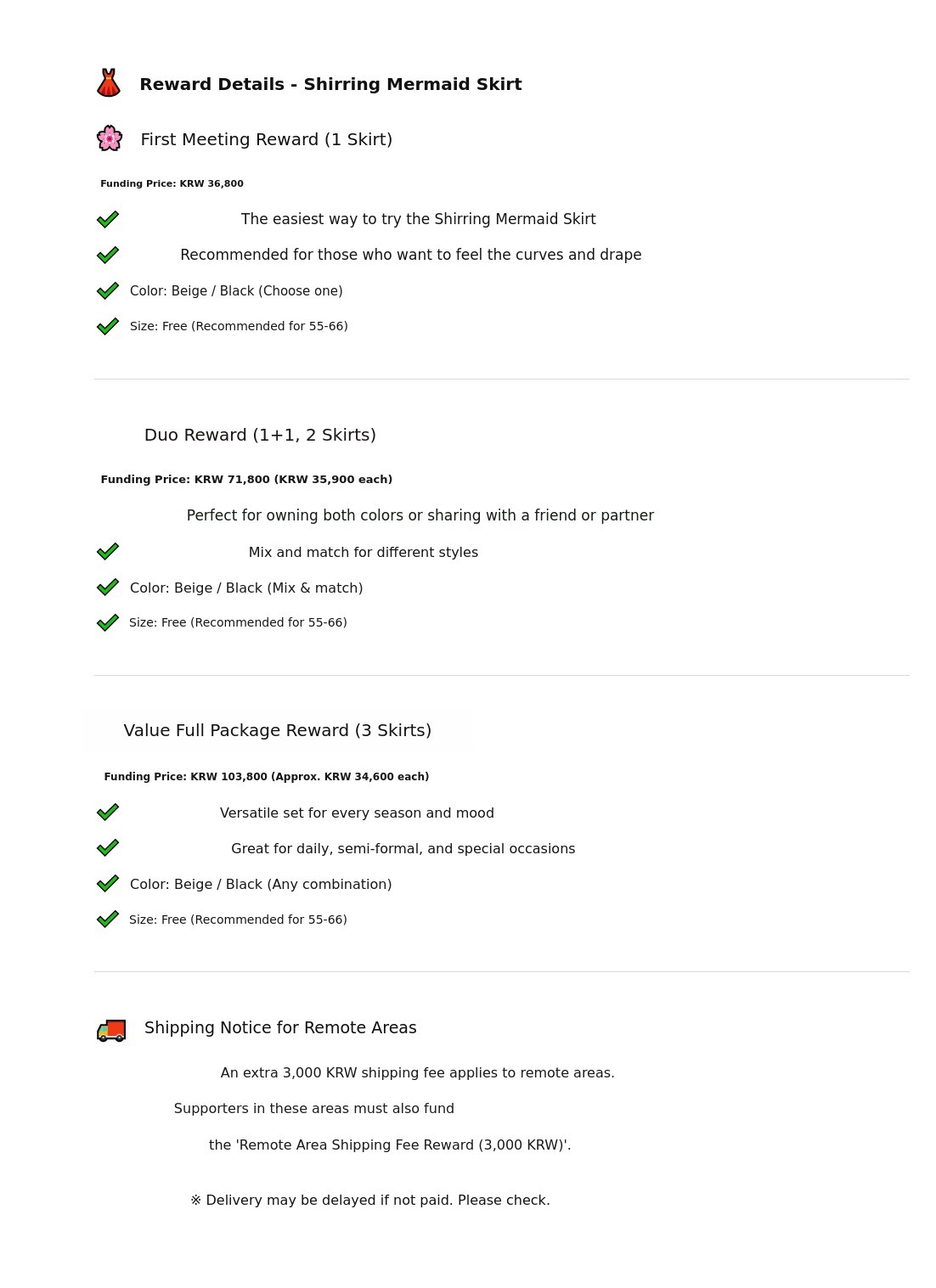The image size is (936, 1288).
Task: Click checkmark beside 'Color: Beige / Black (Any combination)'
Action: [x=108, y=884]
